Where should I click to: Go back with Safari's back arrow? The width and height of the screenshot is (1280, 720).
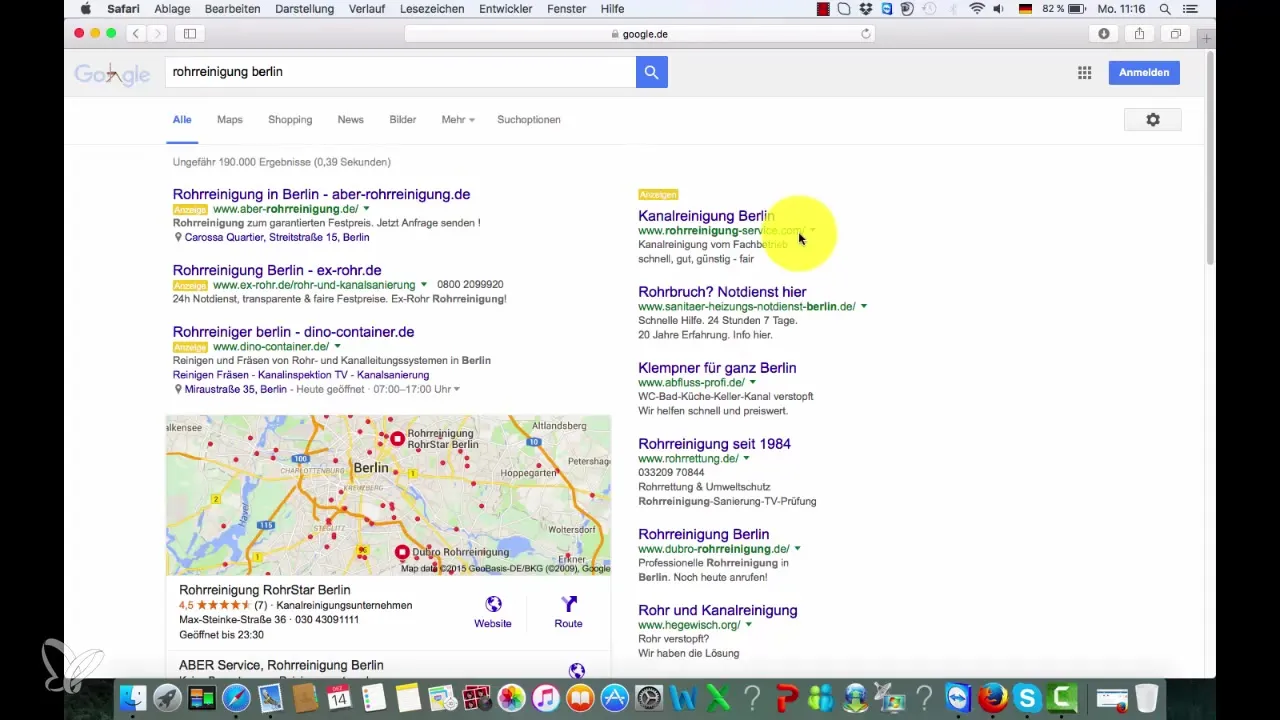[x=136, y=33]
